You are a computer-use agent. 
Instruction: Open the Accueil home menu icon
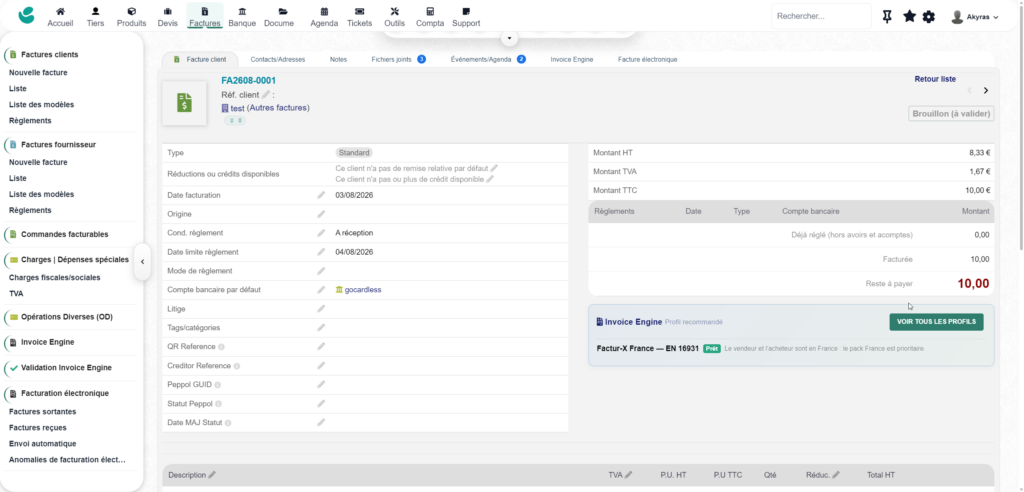60,11
